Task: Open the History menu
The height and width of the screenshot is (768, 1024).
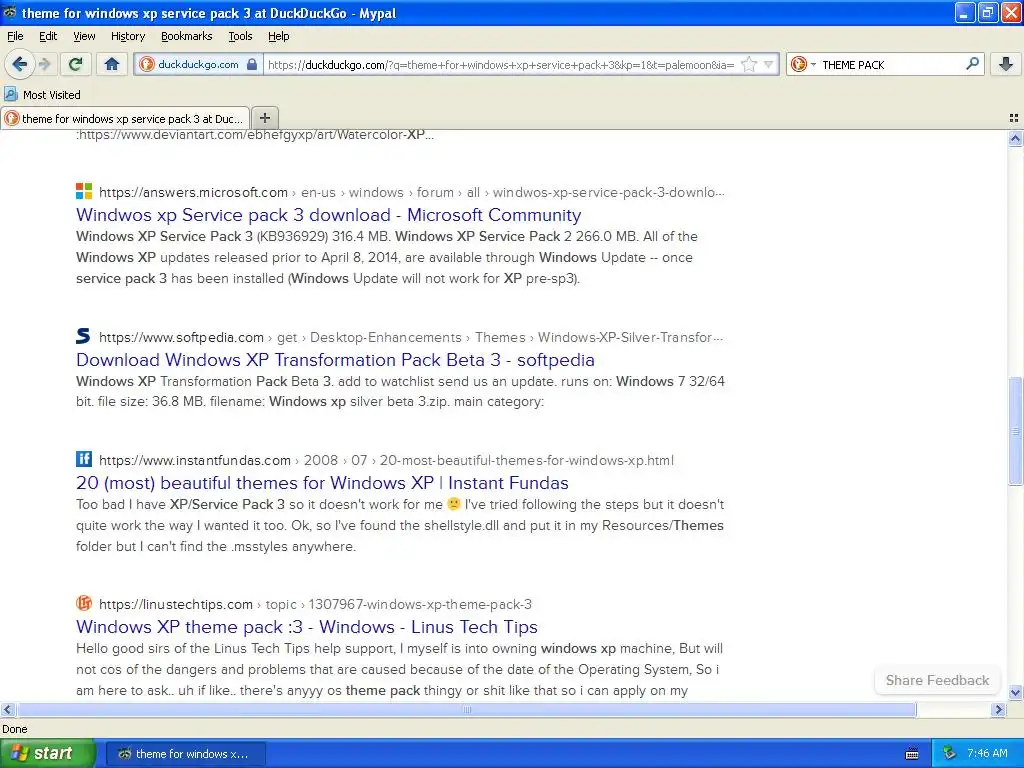Action: coord(127,36)
